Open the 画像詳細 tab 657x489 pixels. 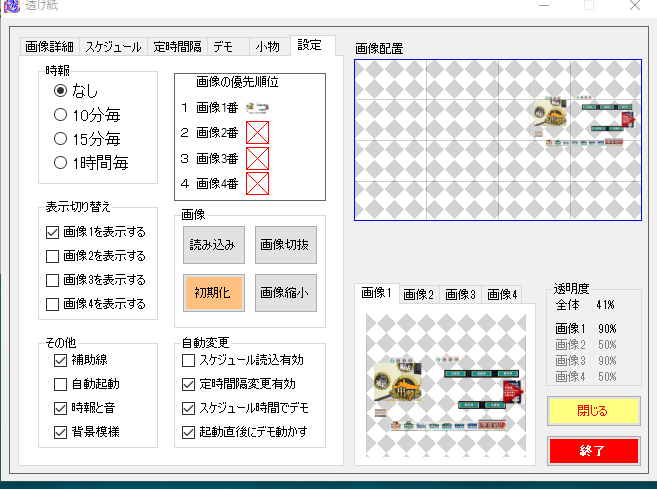pyautogui.click(x=49, y=46)
